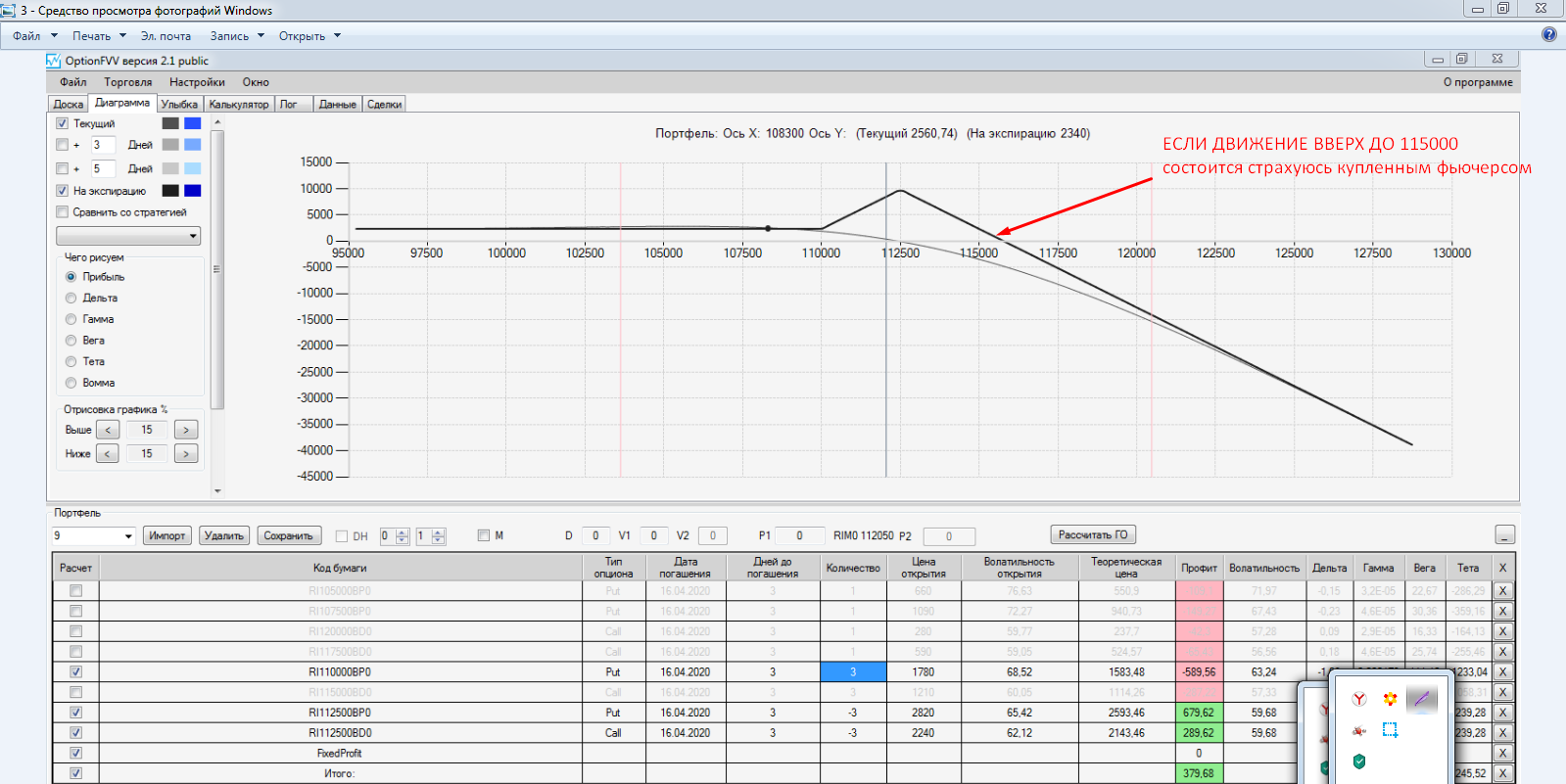The height and width of the screenshot is (784, 1566).
Task: Click the days input field showing 3
Action: (103, 145)
